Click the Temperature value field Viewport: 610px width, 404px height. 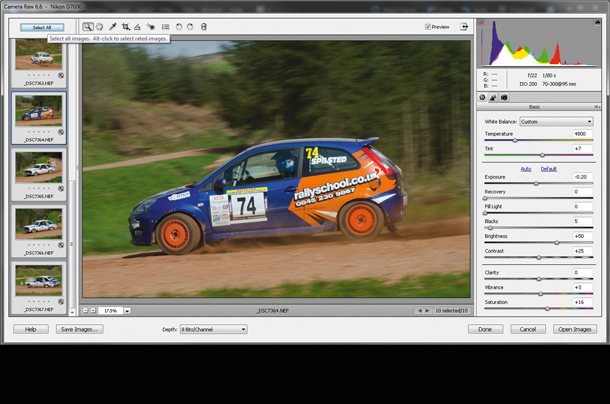click(x=583, y=133)
